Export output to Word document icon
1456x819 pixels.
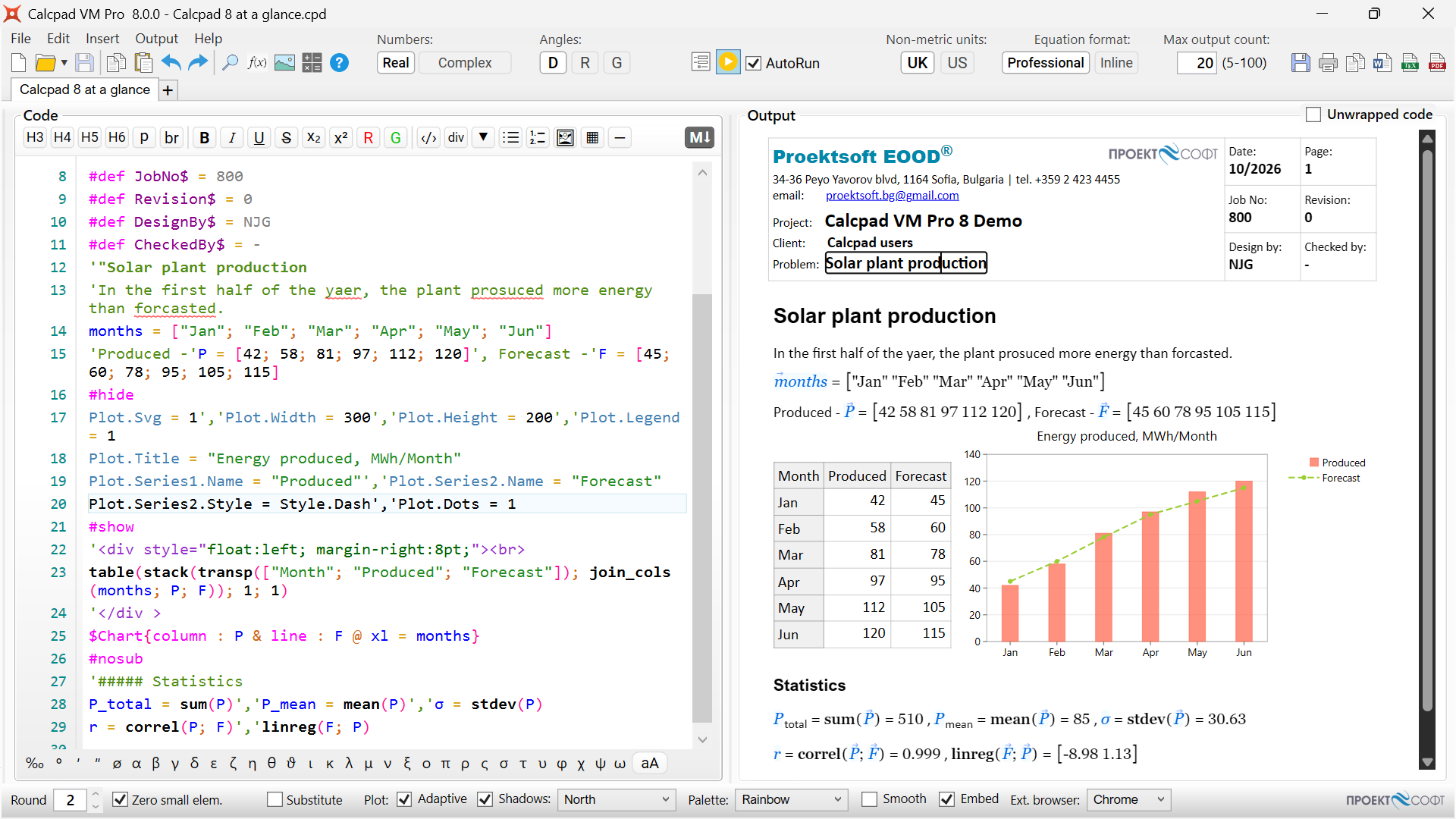(1382, 63)
